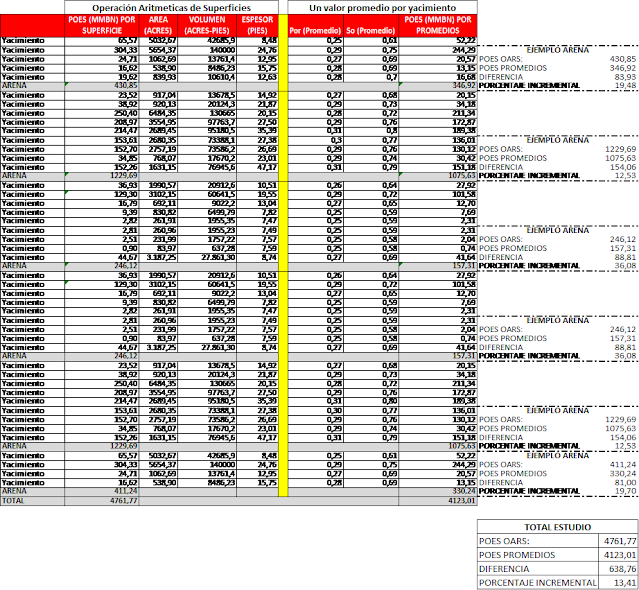Select the espesor cell reading 12,63

(257, 77)
